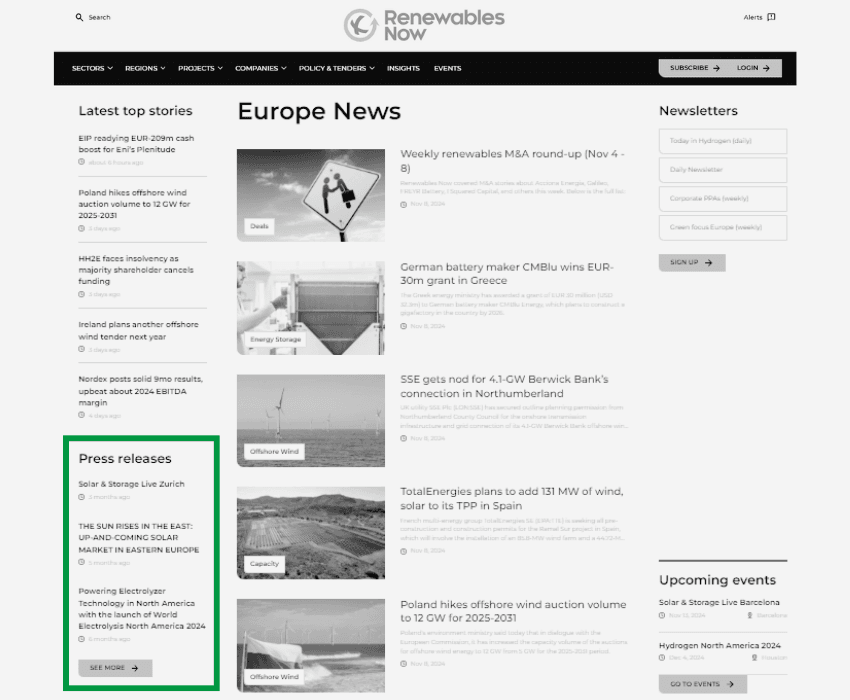The image size is (850, 700).
Task: Click the search magnifier icon
Action: pyautogui.click(x=79, y=17)
